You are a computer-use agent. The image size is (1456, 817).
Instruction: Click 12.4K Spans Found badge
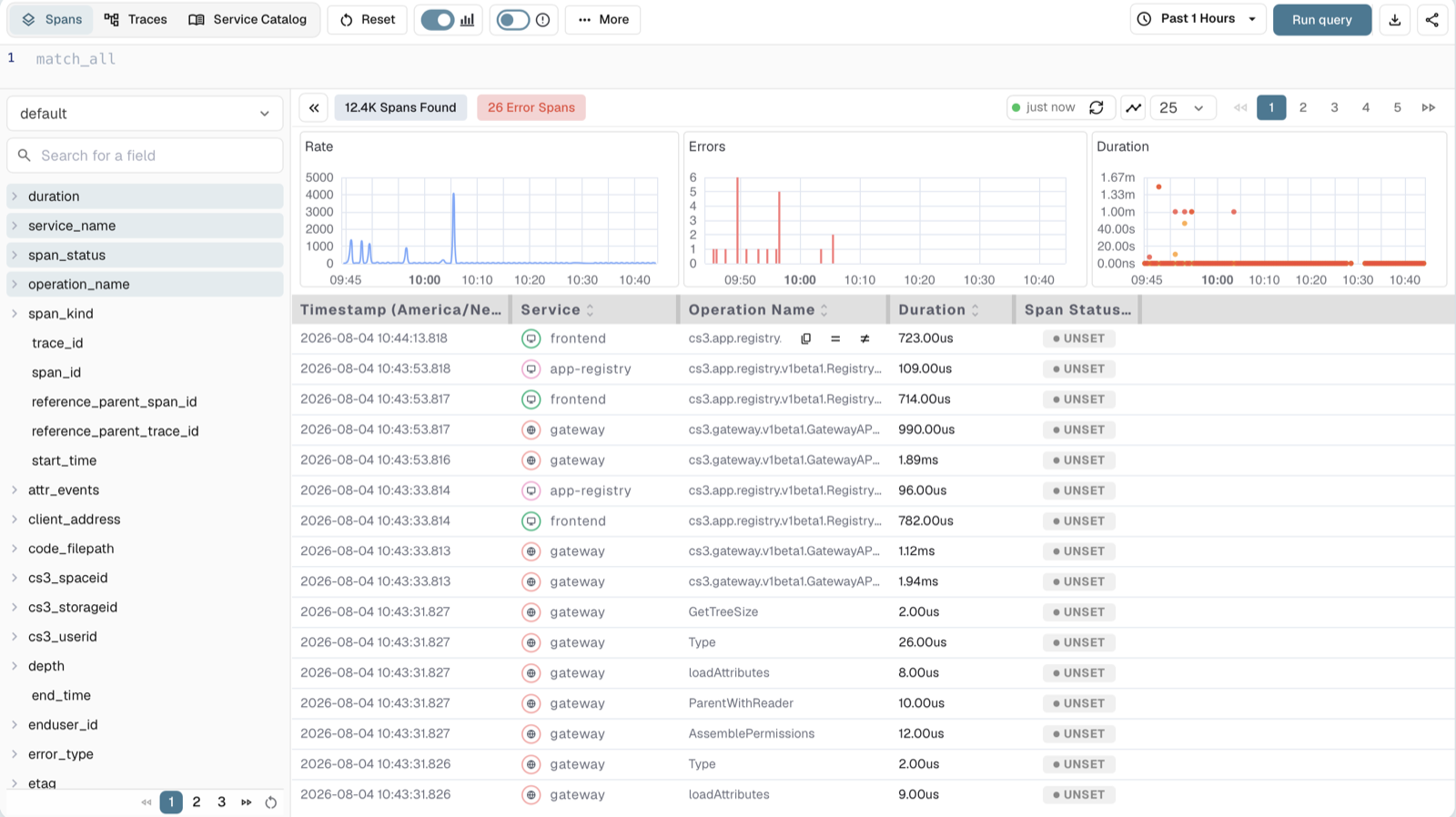pos(400,107)
